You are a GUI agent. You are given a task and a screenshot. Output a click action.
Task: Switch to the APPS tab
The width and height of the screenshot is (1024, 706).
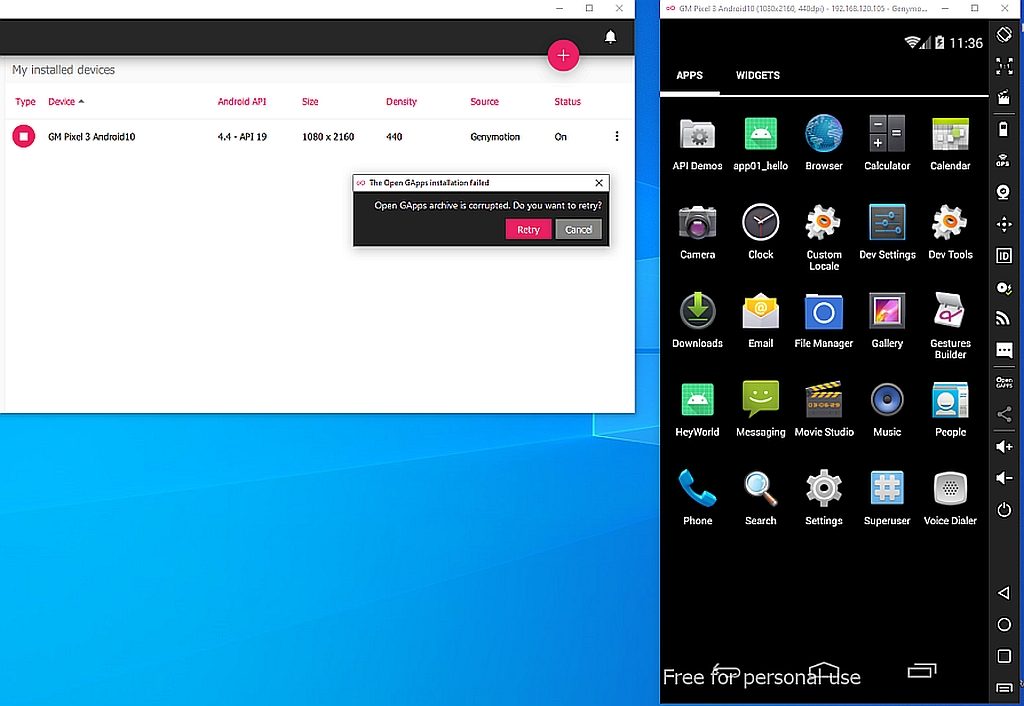(x=690, y=76)
